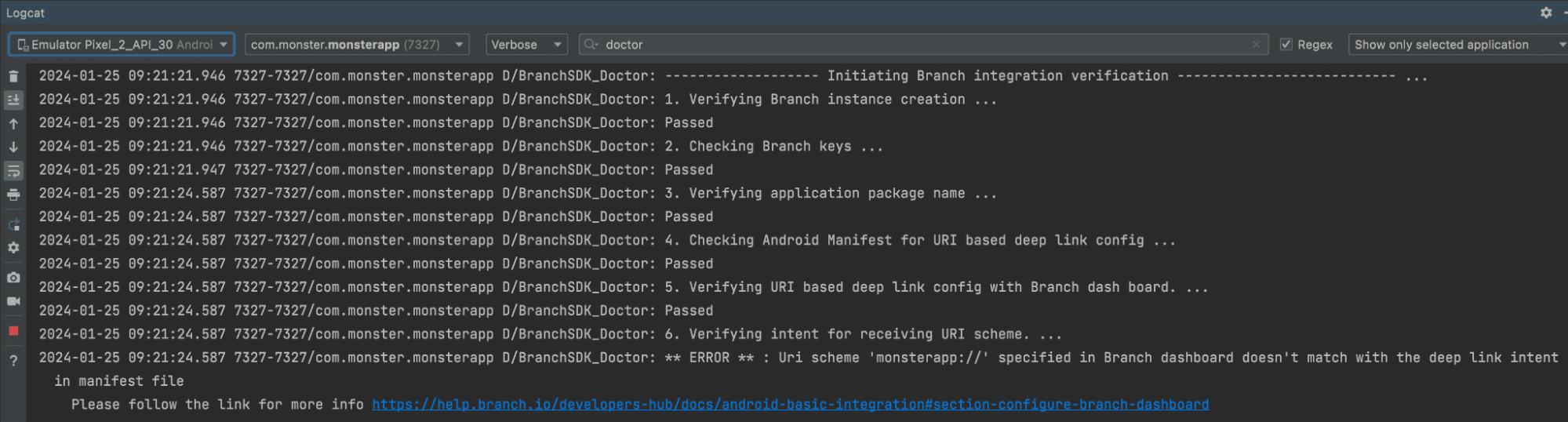Jump down the stack trace arrow
1568x422 pixels.
(13, 147)
